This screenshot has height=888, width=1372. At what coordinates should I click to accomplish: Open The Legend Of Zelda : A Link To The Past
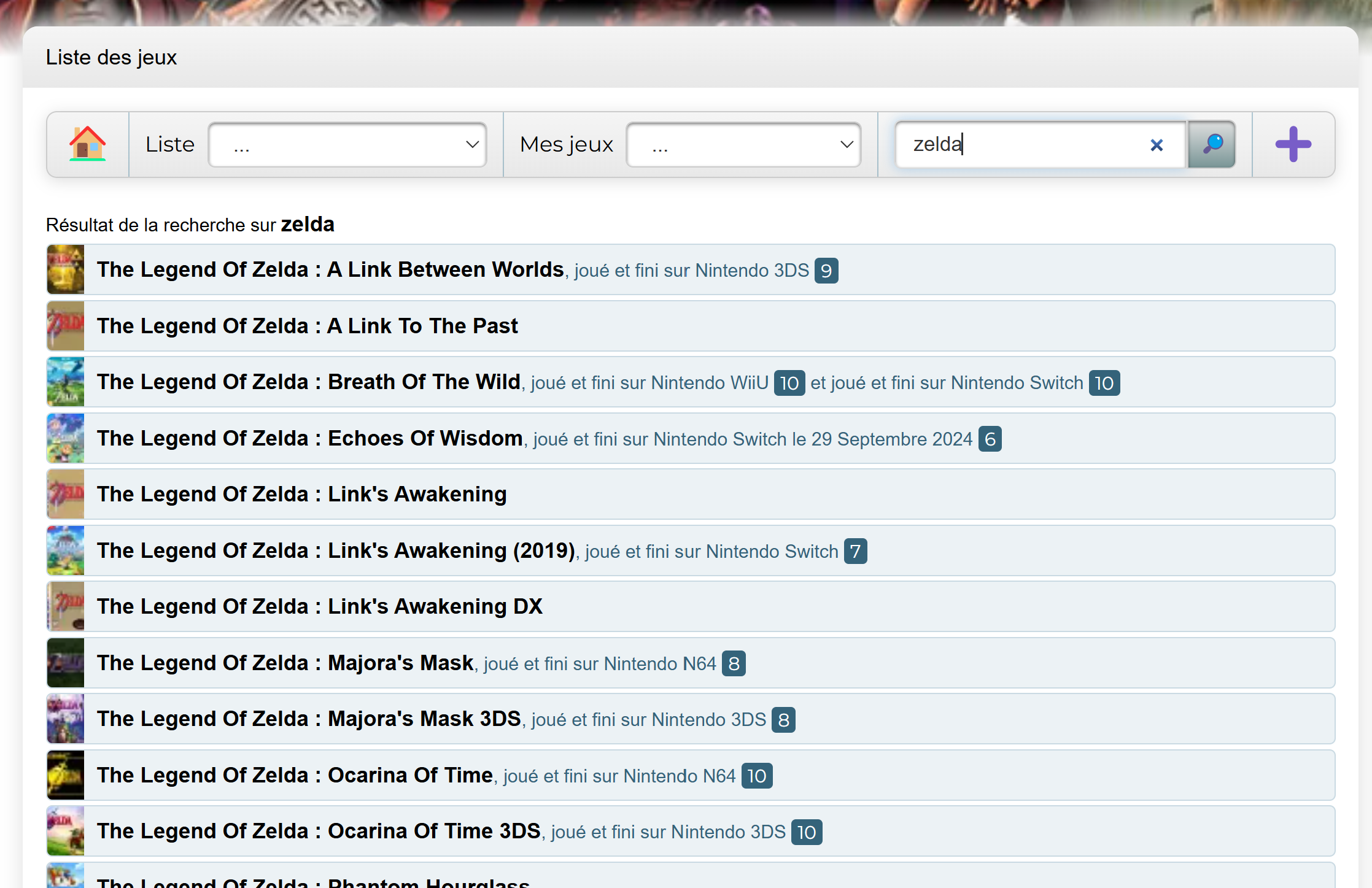308,326
